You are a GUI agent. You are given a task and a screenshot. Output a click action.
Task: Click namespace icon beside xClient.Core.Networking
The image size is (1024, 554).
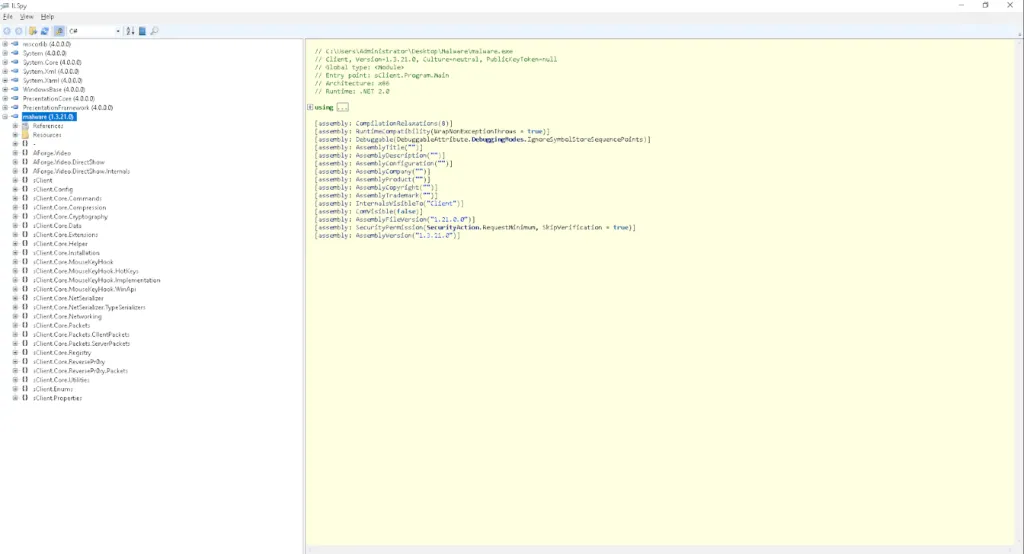(x=25, y=316)
